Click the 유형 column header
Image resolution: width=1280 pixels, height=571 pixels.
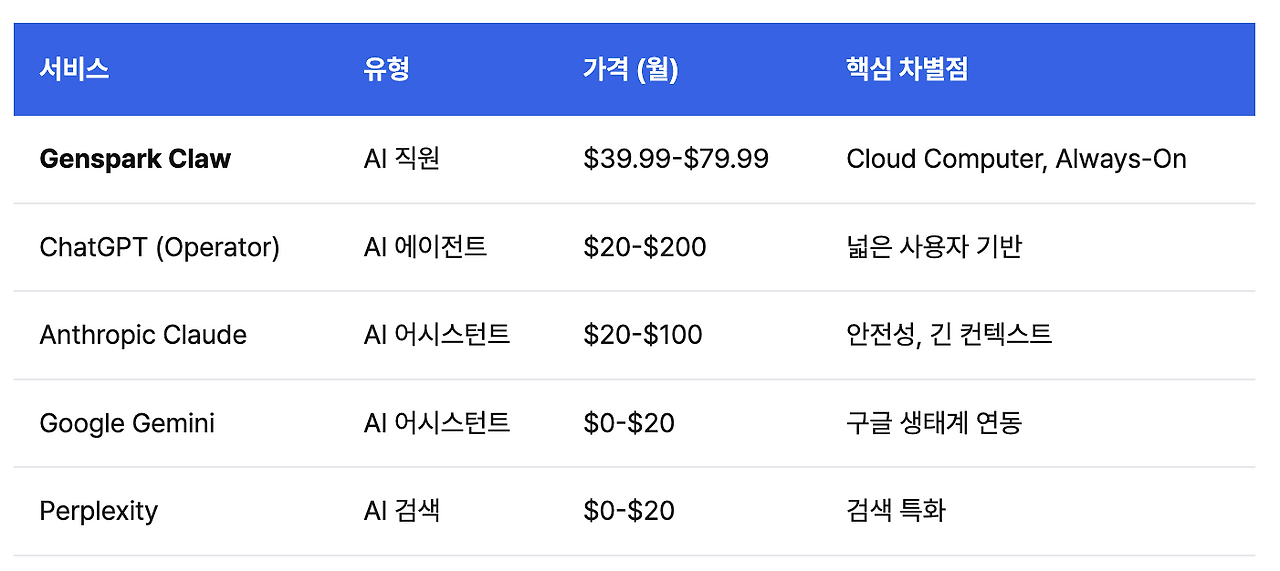[x=387, y=69]
